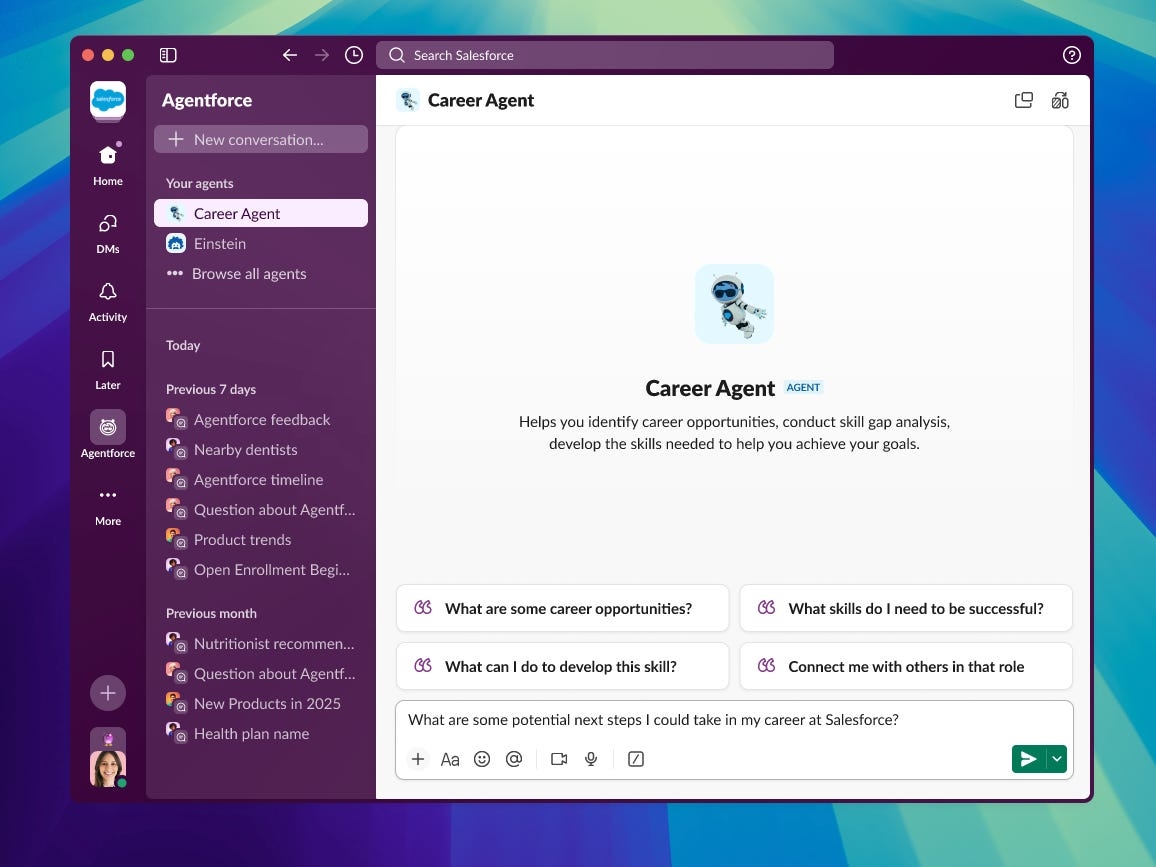Screen dimensions: 1156x867
Task: Click the 'Today' section label
Action: click(183, 345)
